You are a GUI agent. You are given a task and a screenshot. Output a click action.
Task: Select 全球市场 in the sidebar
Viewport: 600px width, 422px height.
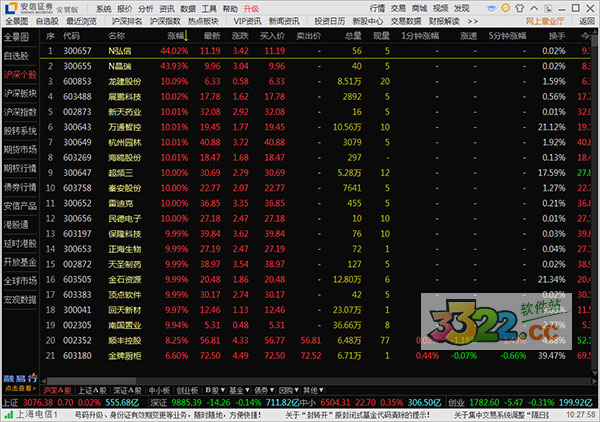tap(20, 281)
